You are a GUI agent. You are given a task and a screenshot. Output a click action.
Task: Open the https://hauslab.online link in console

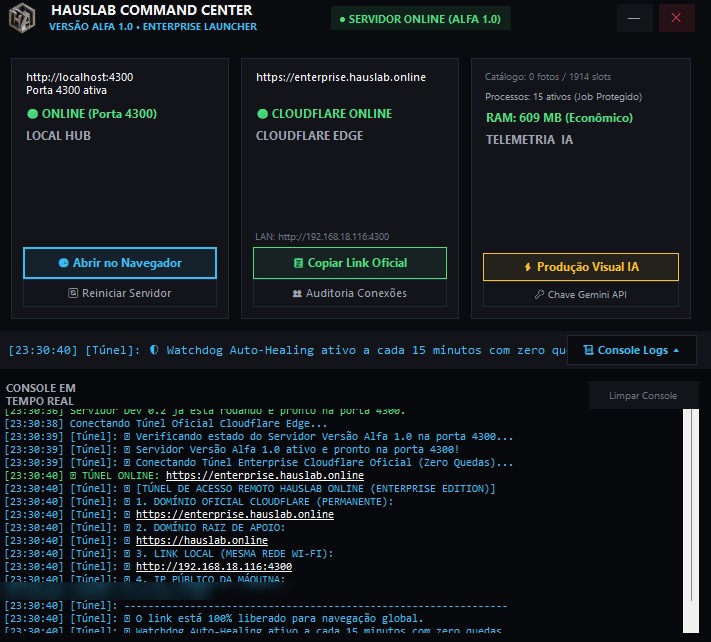click(202, 540)
